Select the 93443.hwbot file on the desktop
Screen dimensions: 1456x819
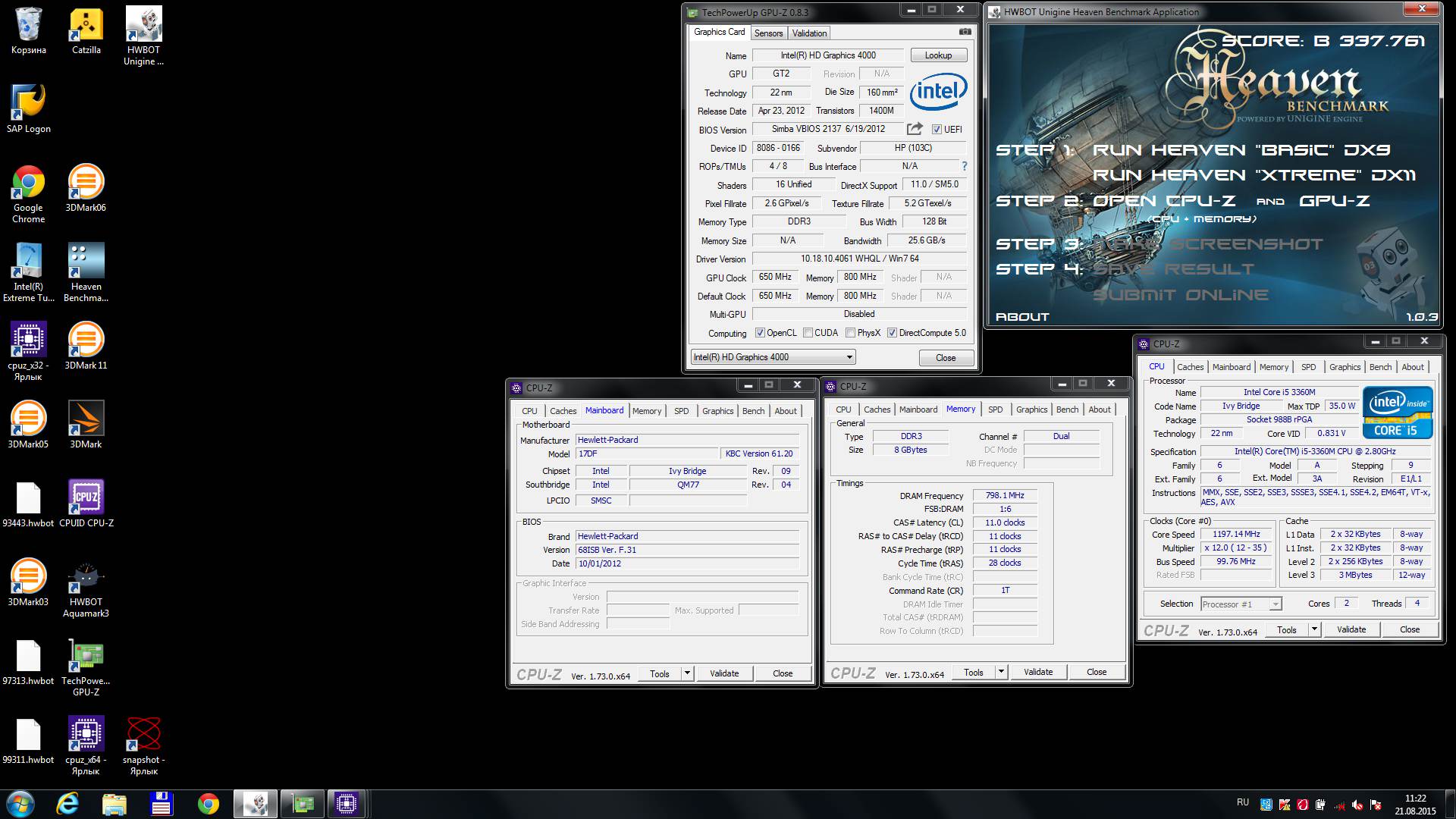29,504
